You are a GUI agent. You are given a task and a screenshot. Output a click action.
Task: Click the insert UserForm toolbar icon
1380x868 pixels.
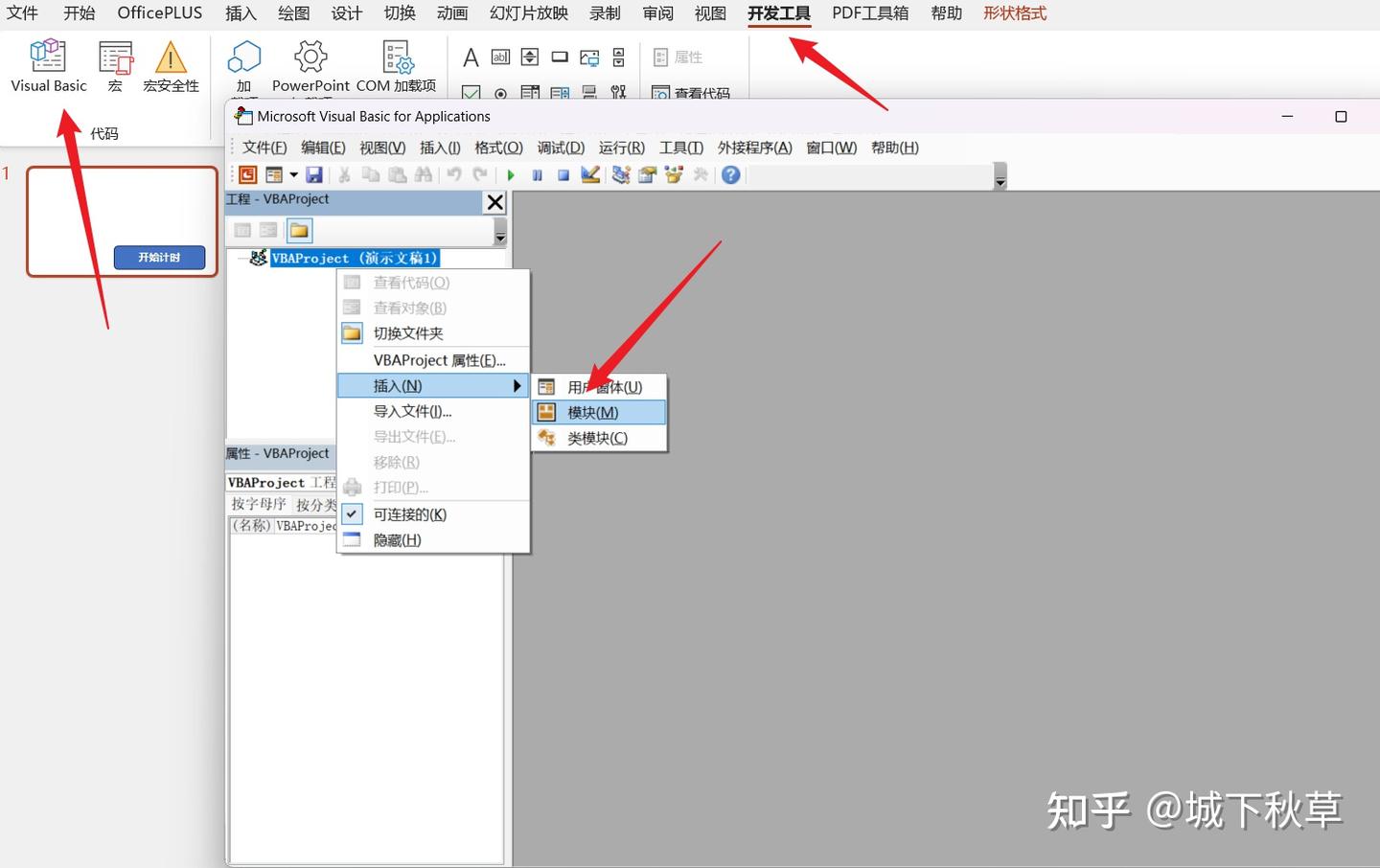274,174
